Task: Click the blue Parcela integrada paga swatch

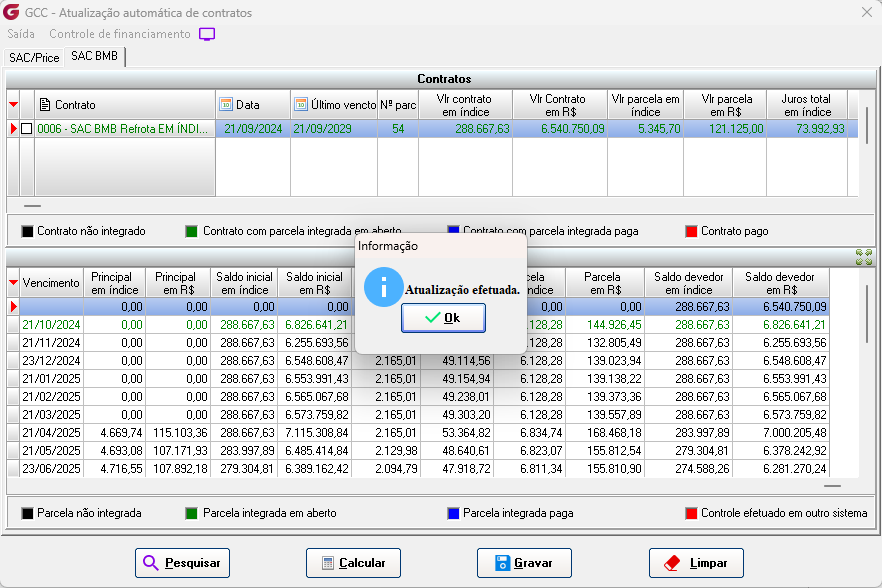Action: click(453, 513)
